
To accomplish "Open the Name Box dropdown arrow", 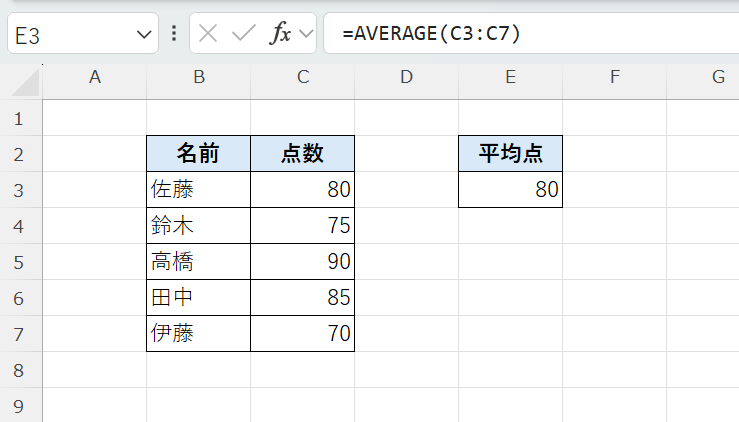I will [141, 35].
